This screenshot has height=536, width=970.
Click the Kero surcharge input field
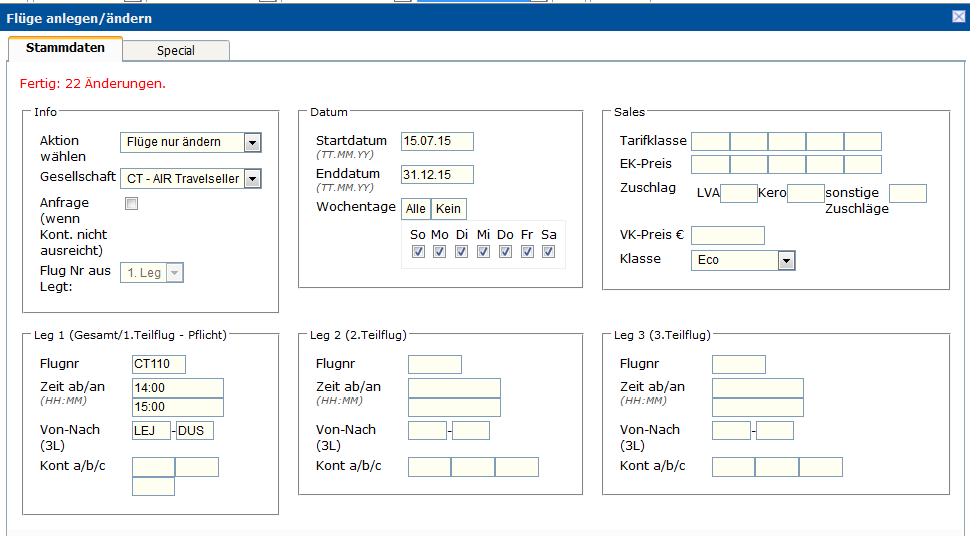(x=805, y=193)
